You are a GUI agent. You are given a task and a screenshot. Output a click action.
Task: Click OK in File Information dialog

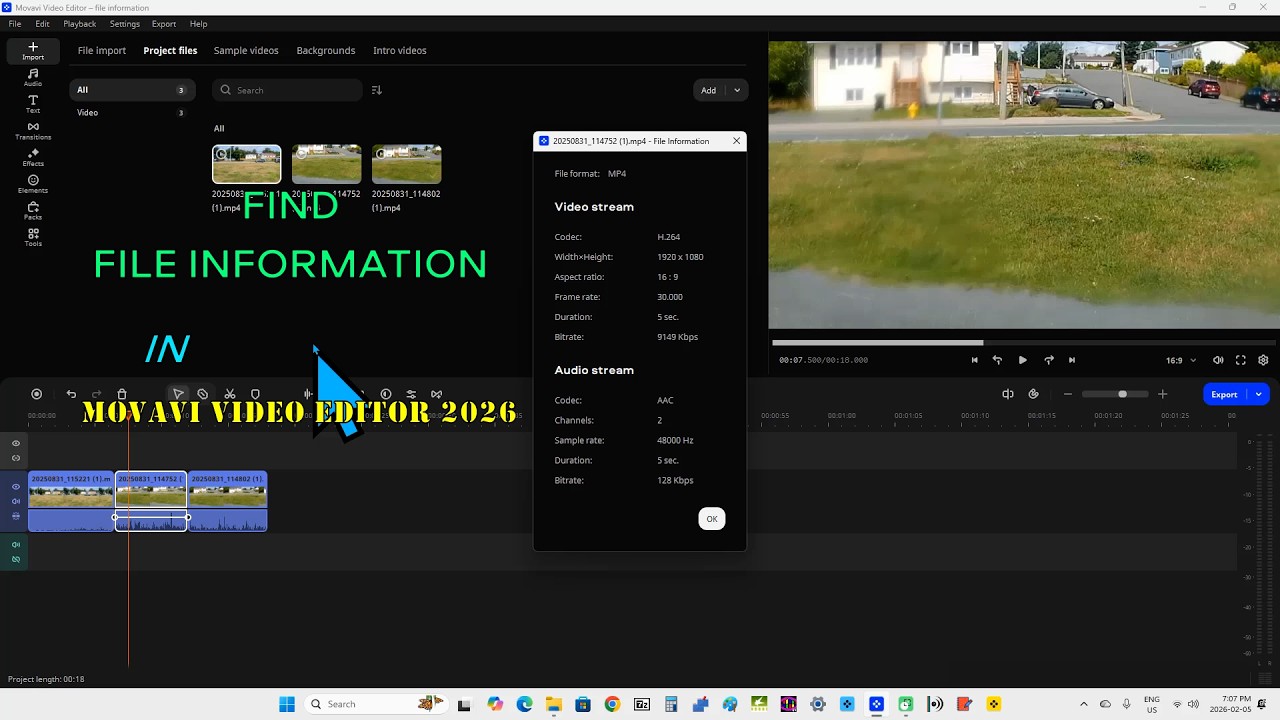pos(712,518)
